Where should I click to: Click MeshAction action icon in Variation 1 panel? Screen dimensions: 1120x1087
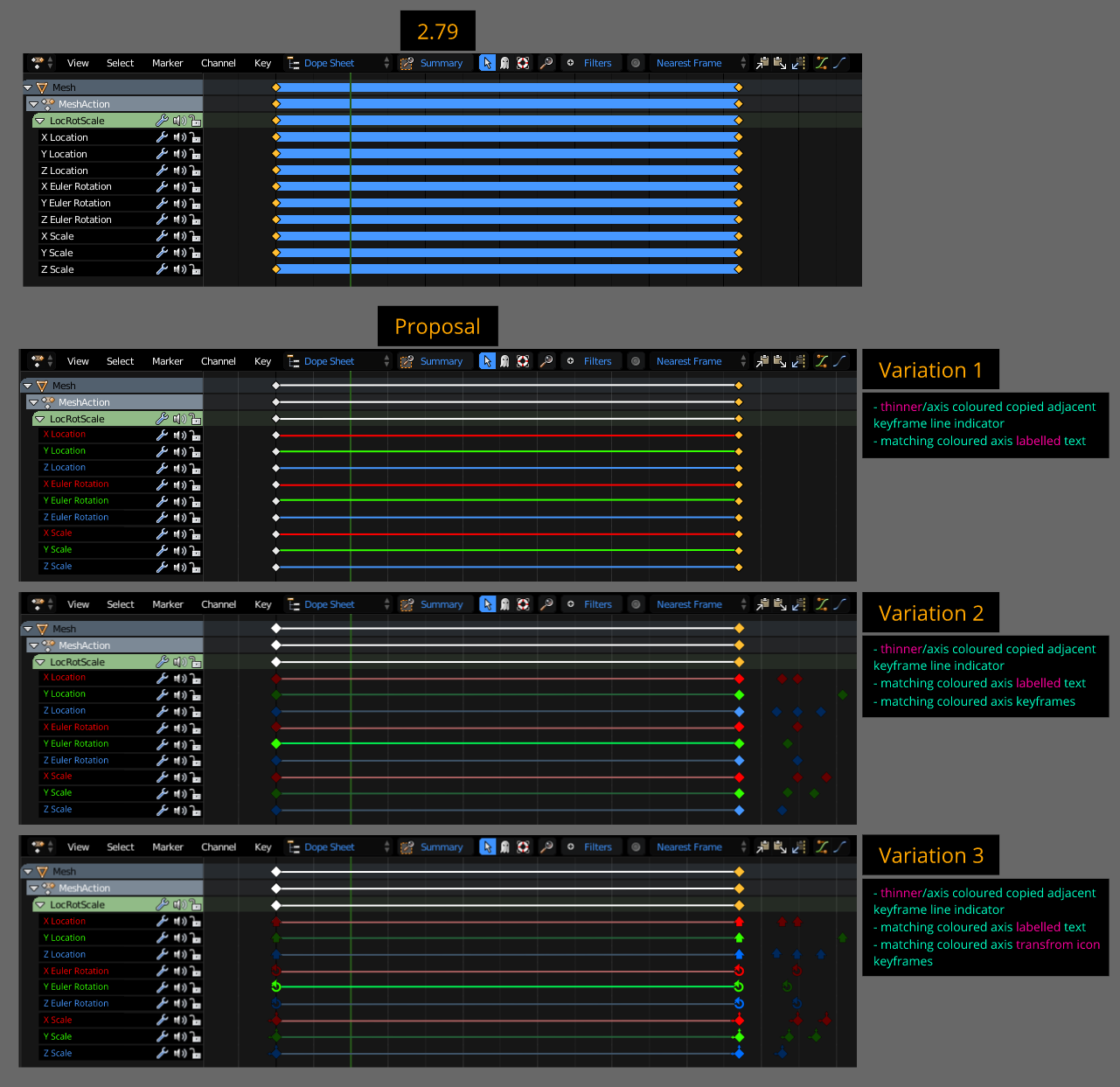click(x=48, y=402)
